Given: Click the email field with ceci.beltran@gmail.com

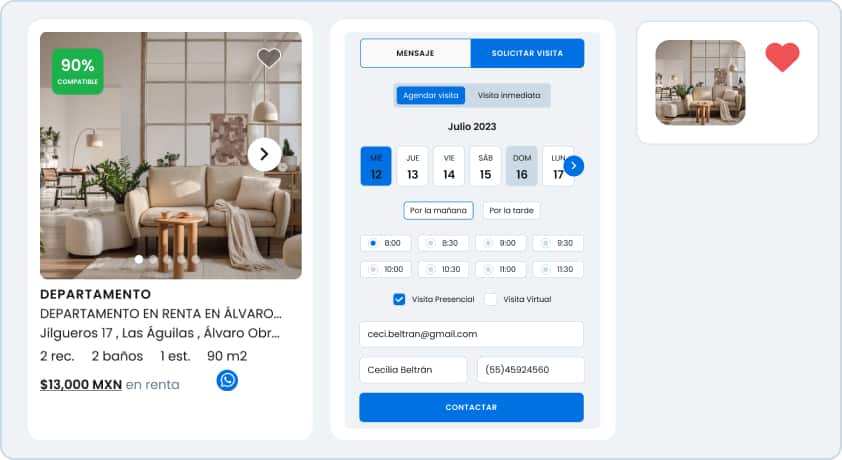Looking at the screenshot, I should (471, 334).
